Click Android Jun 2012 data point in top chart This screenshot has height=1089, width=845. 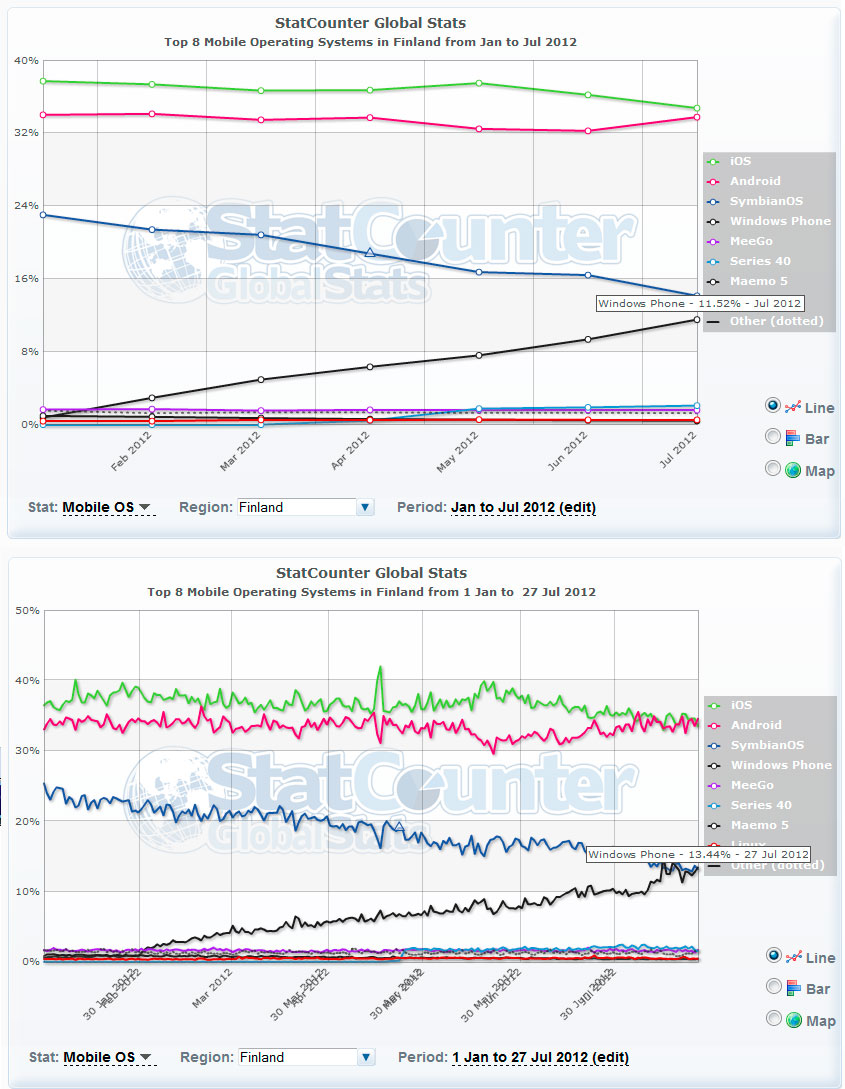pyautogui.click(x=588, y=131)
